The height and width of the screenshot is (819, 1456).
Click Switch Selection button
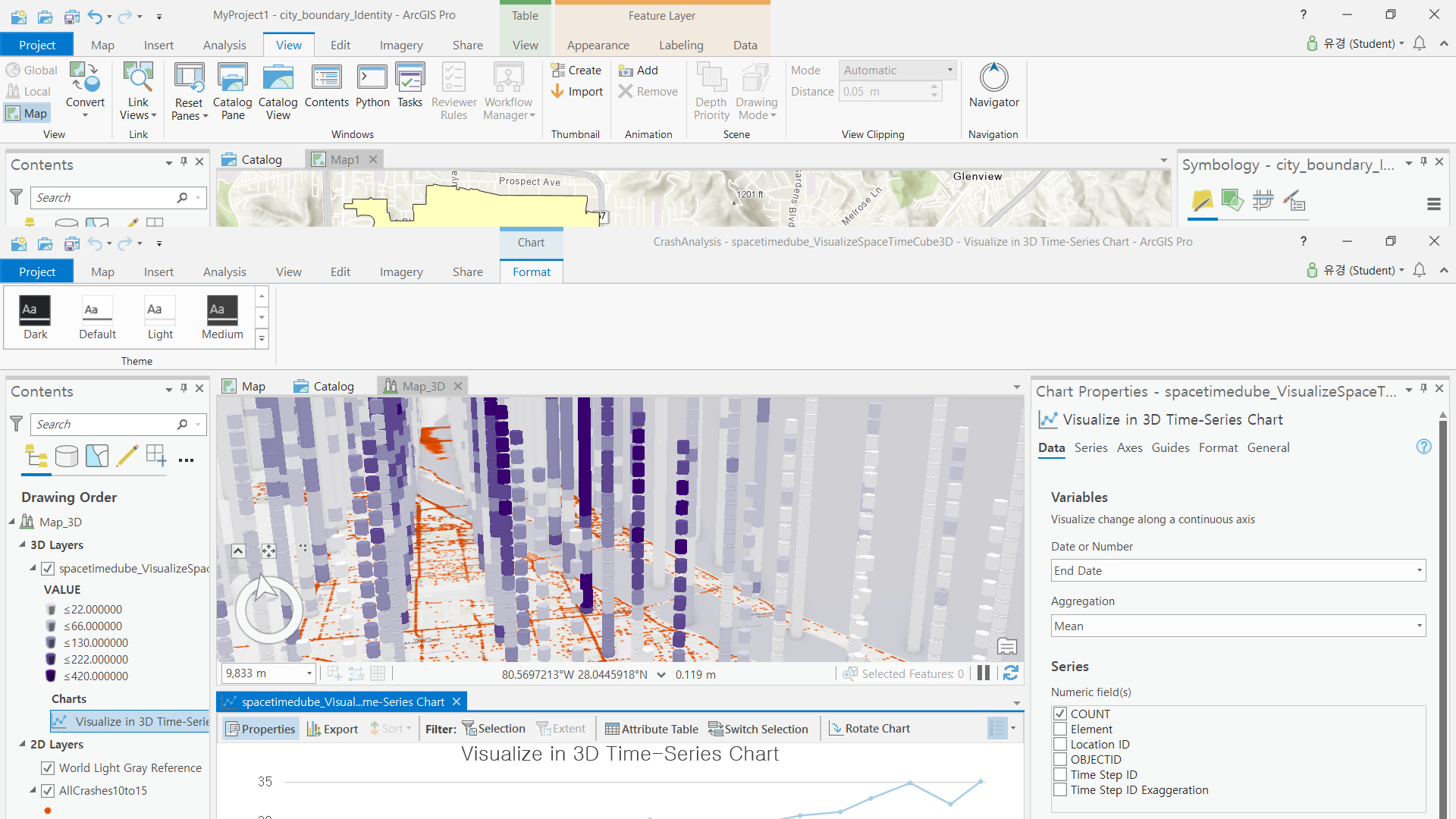click(758, 729)
